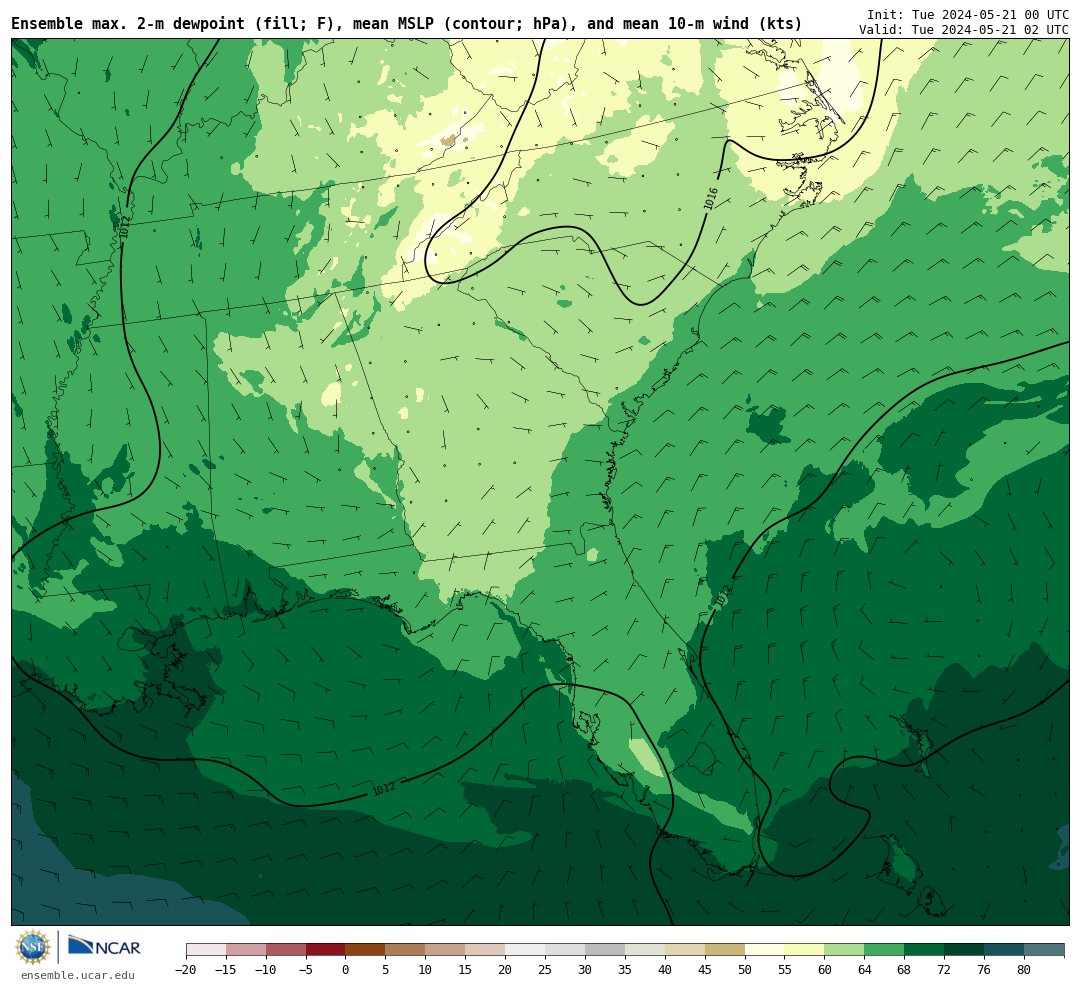
Task: Pick the darkest green swatch between 72 and 76
Action: tap(964, 950)
